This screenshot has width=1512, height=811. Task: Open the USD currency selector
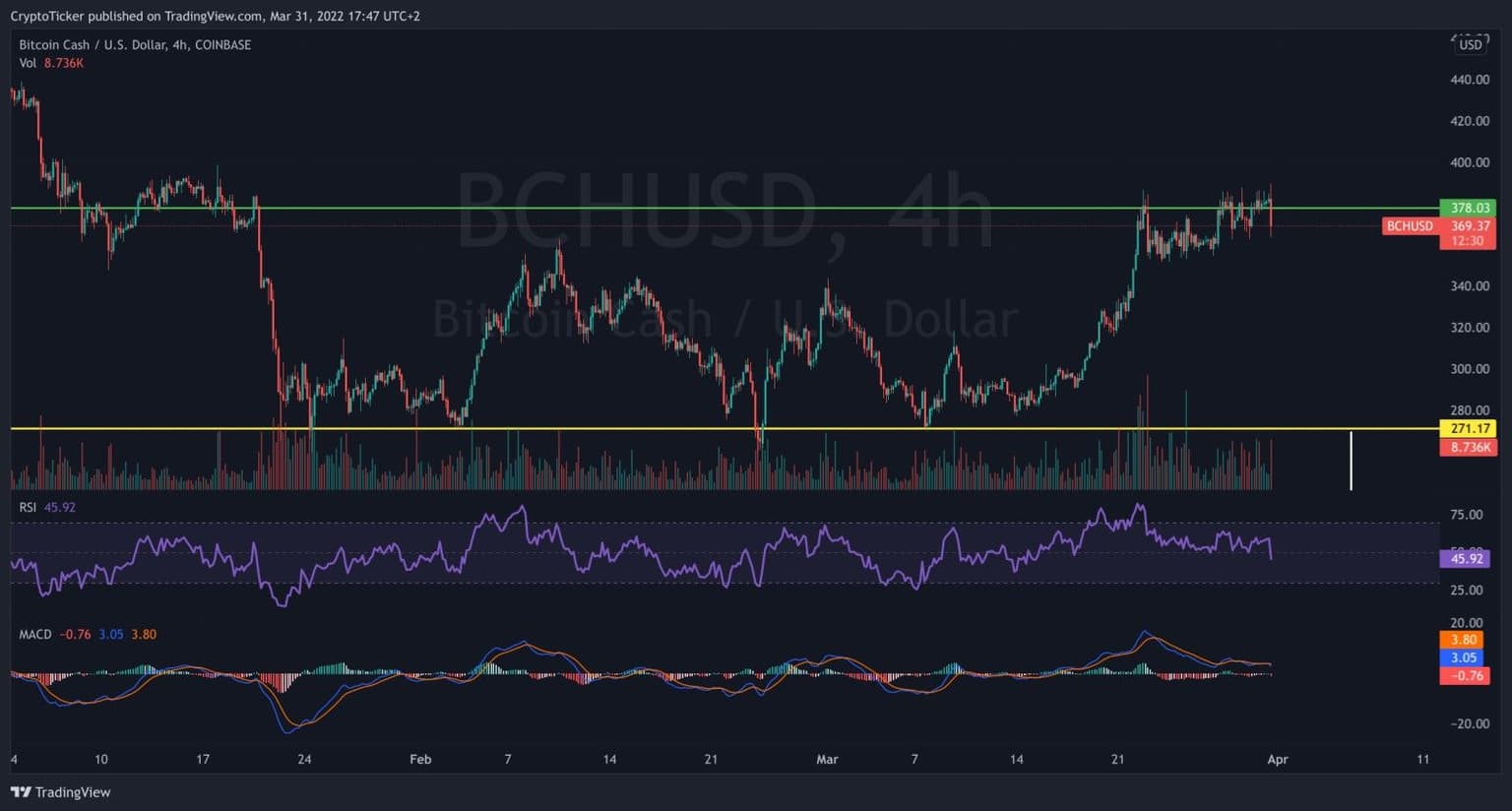1470,44
